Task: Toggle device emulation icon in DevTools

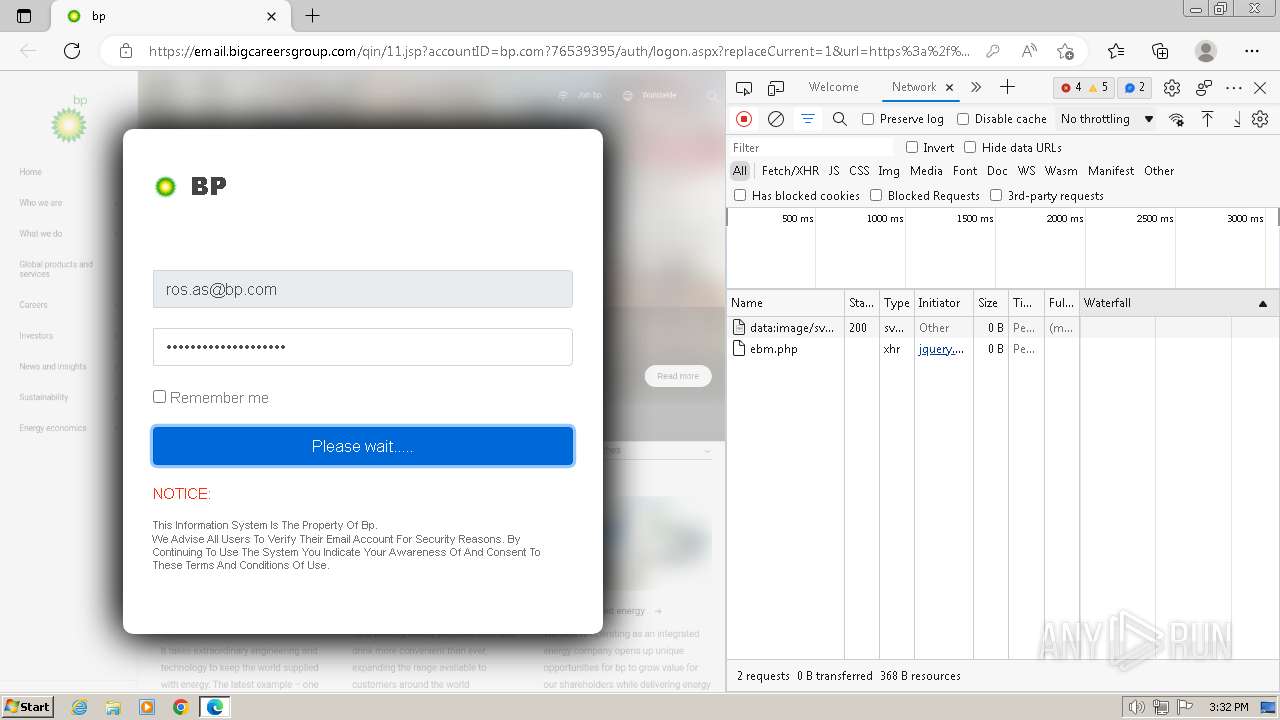Action: click(x=776, y=88)
